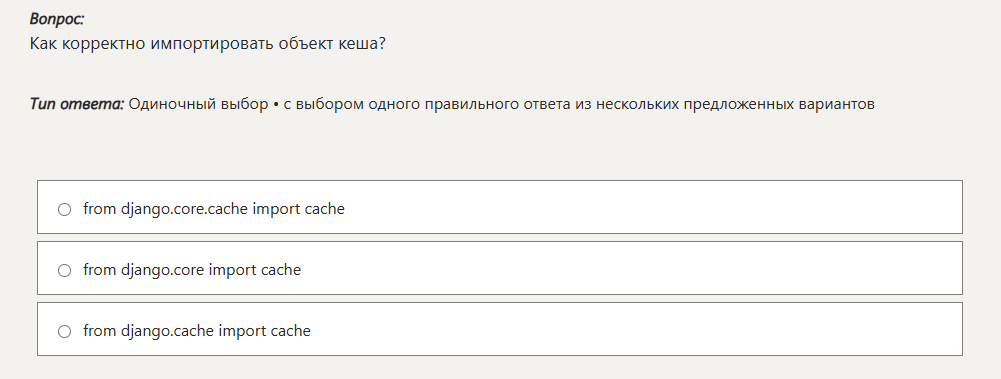Screen dimensions: 1001x379
Task: Click the 'from django.cache import cache' answer label
Action: click(197, 331)
